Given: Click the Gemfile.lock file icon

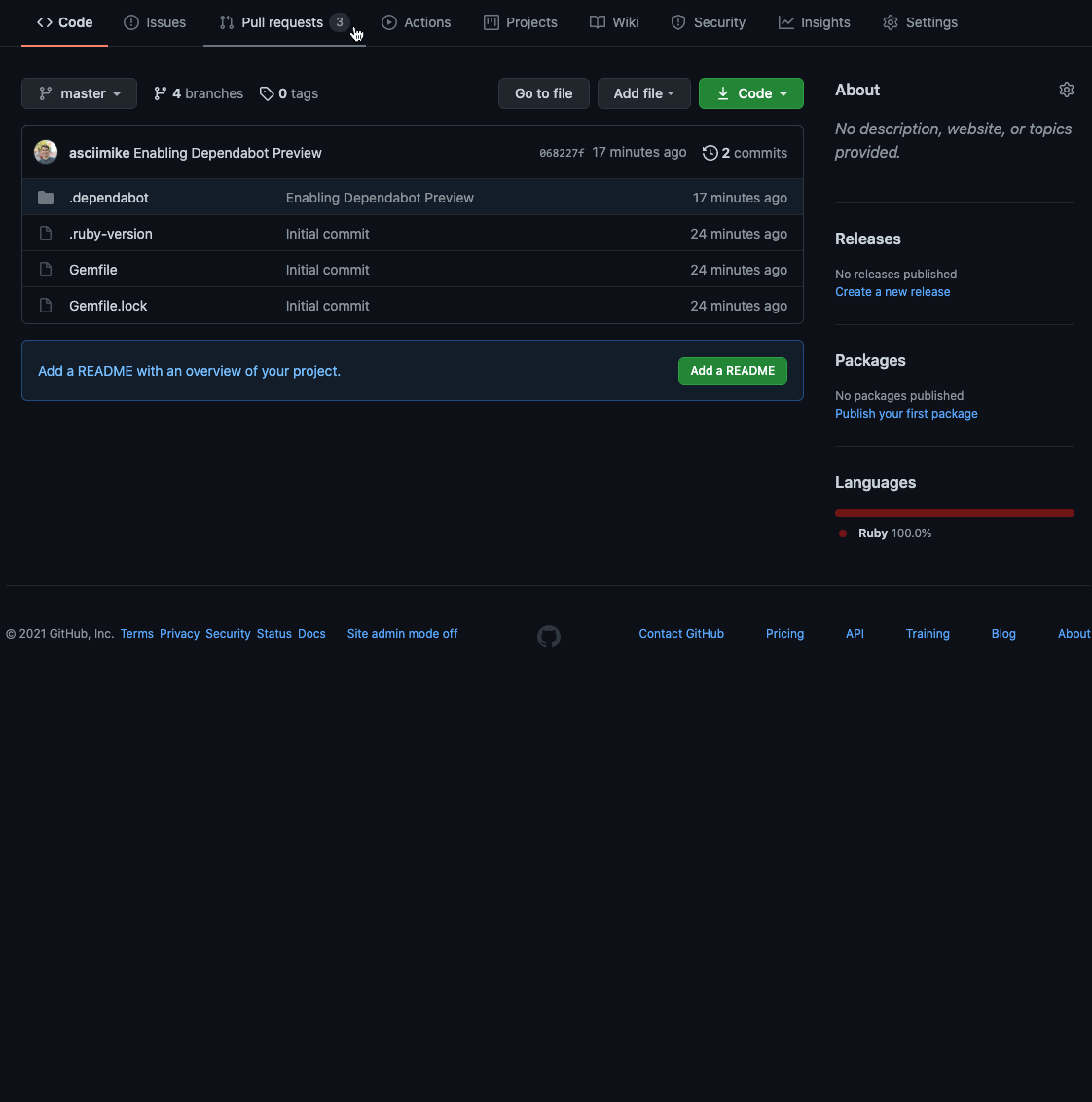Looking at the screenshot, I should point(46,306).
